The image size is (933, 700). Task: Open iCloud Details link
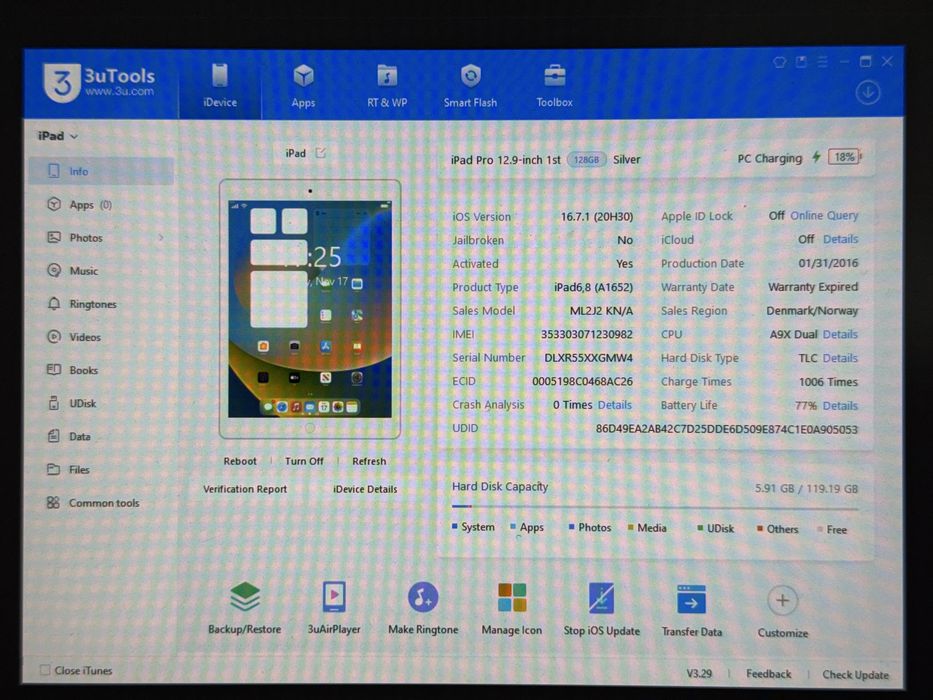(x=840, y=239)
